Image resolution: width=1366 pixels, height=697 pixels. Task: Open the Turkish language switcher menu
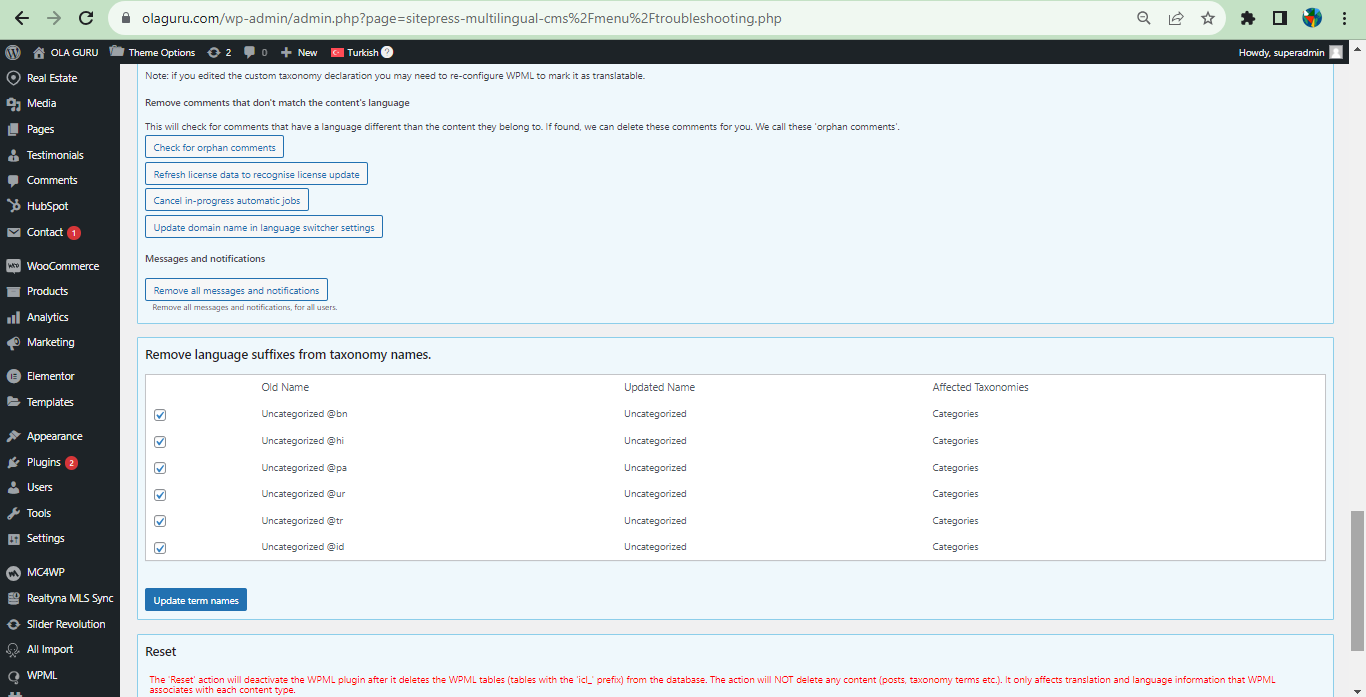pyautogui.click(x=355, y=52)
